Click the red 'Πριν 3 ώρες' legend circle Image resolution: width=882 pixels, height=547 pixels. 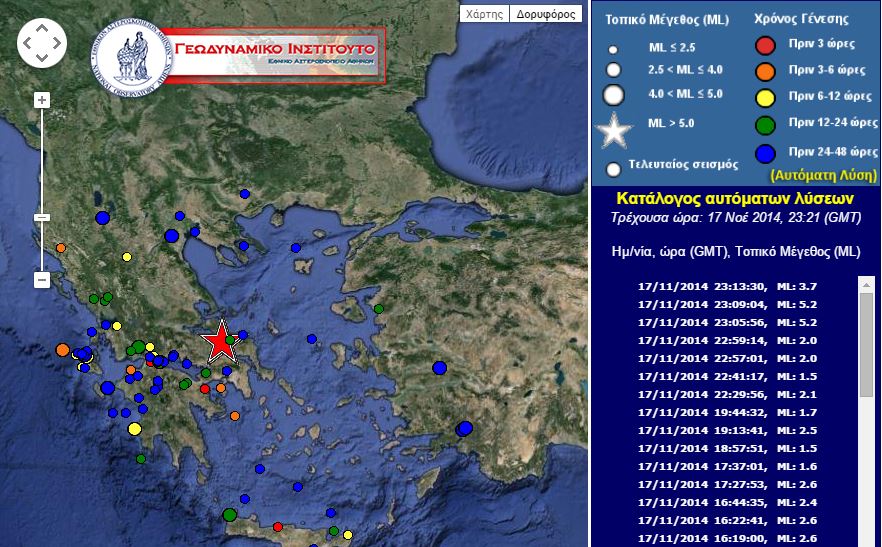tap(766, 45)
